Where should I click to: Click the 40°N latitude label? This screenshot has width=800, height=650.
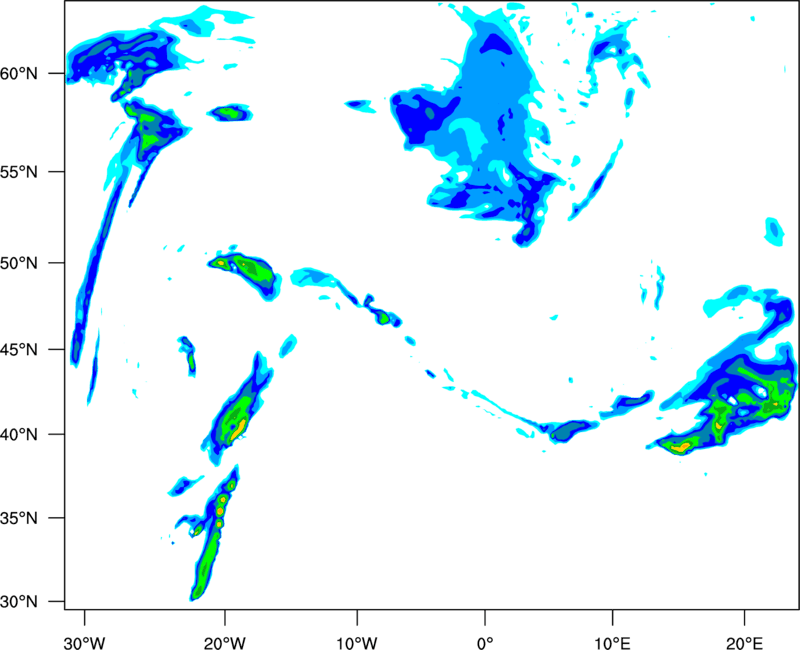tap(19, 435)
